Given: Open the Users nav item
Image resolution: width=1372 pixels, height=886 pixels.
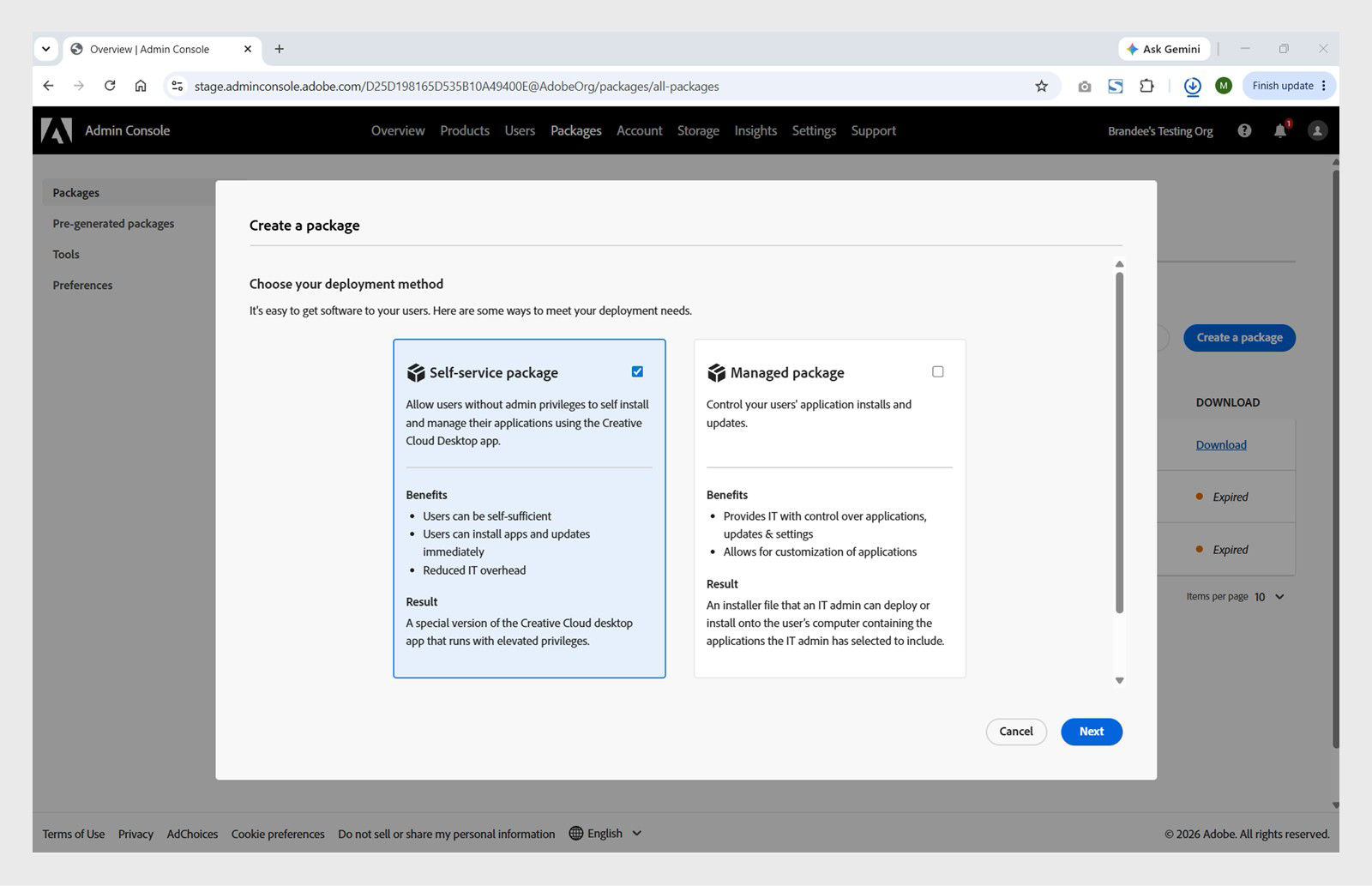Looking at the screenshot, I should 520,130.
